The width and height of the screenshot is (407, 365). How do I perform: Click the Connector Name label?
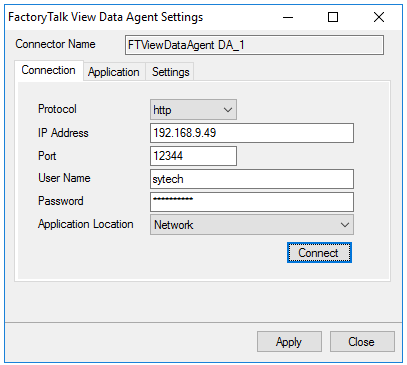point(55,44)
